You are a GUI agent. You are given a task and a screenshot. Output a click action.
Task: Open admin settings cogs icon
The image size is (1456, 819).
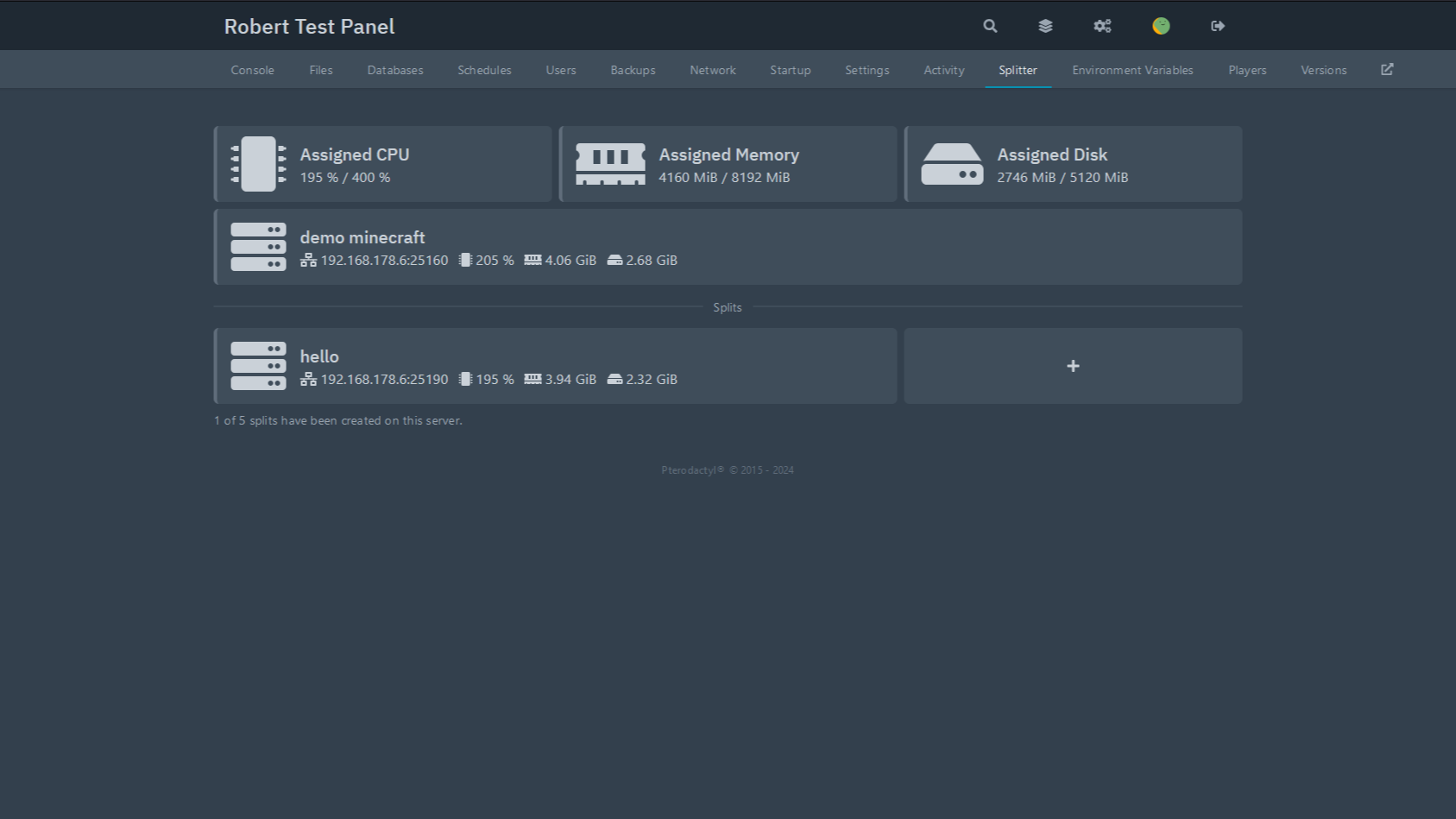tap(1102, 26)
